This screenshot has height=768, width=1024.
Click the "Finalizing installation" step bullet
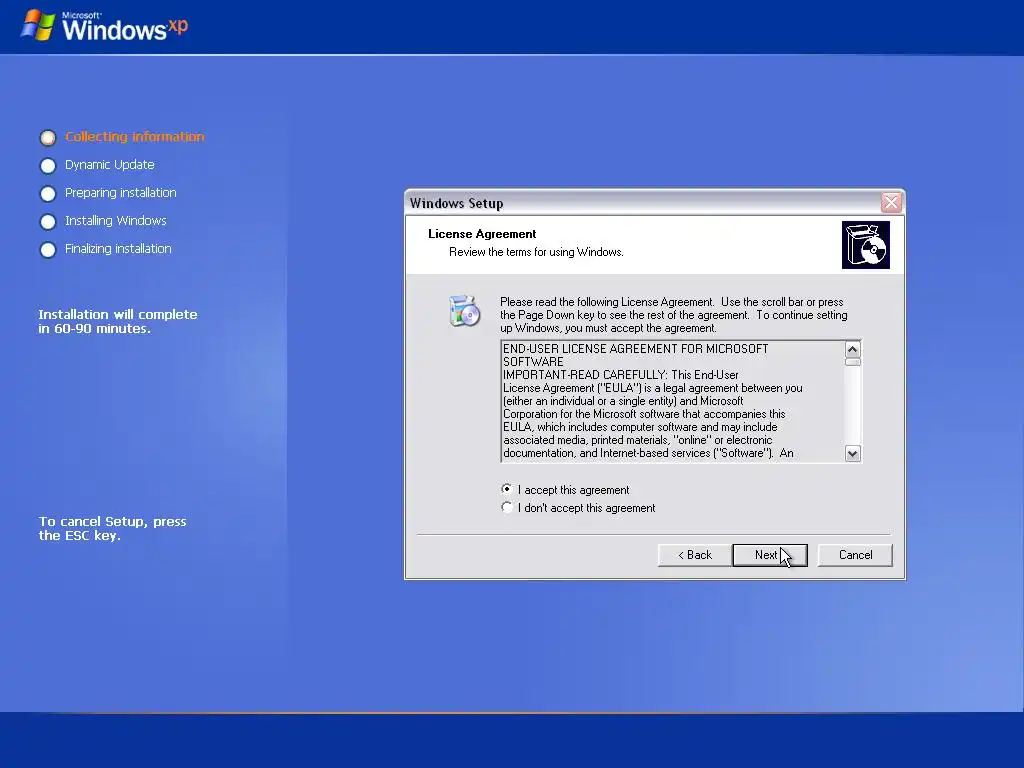(x=48, y=250)
